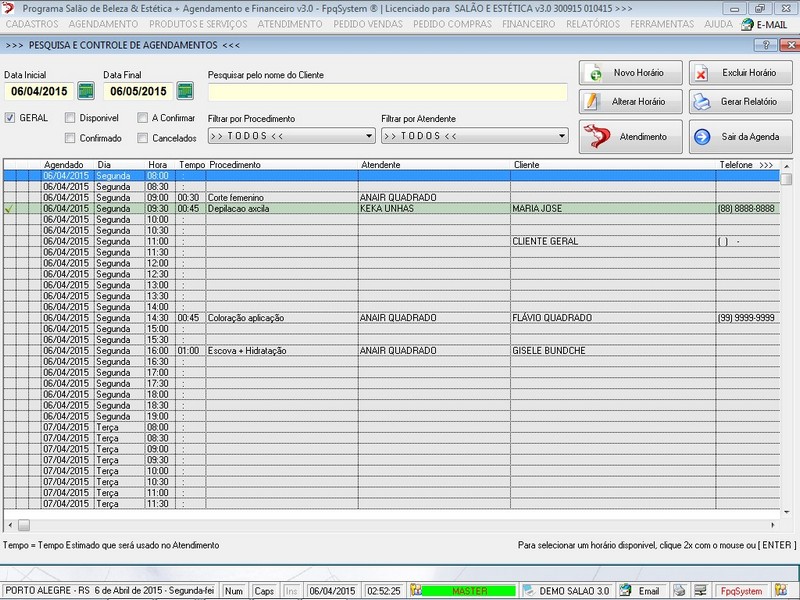Image resolution: width=800 pixels, height=600 pixels.
Task: Click the network computer icon in status bar
Action: pos(701,591)
